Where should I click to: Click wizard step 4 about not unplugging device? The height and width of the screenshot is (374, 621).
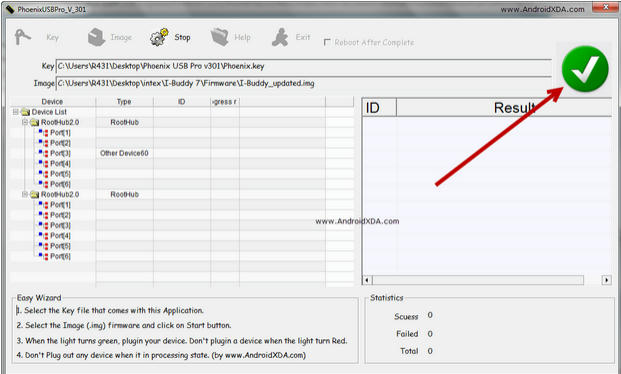pos(161,355)
